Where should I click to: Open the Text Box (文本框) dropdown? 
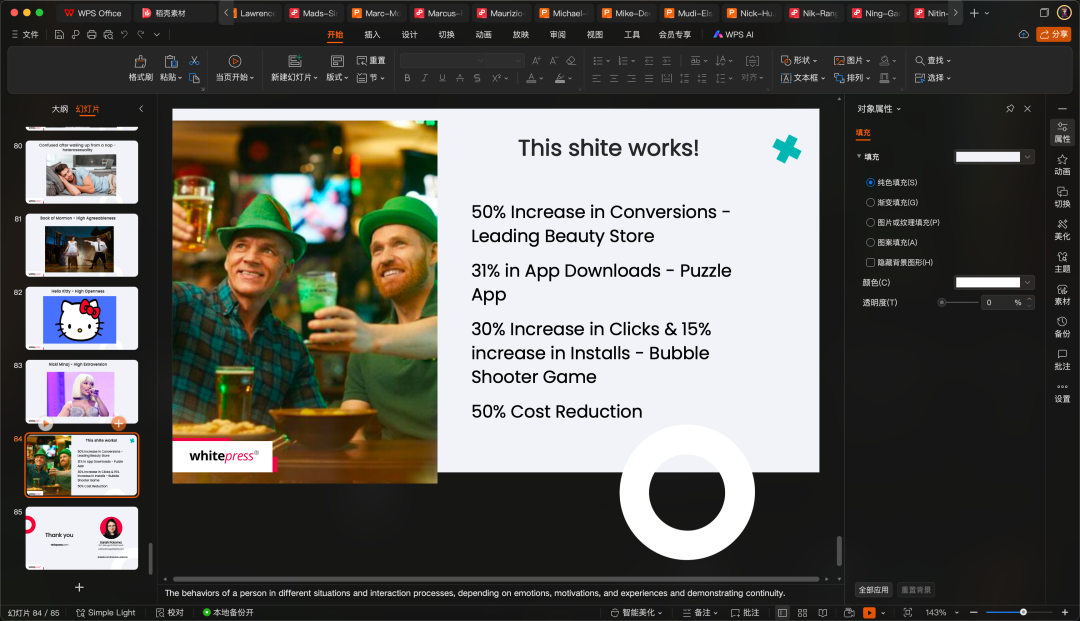tap(802, 78)
